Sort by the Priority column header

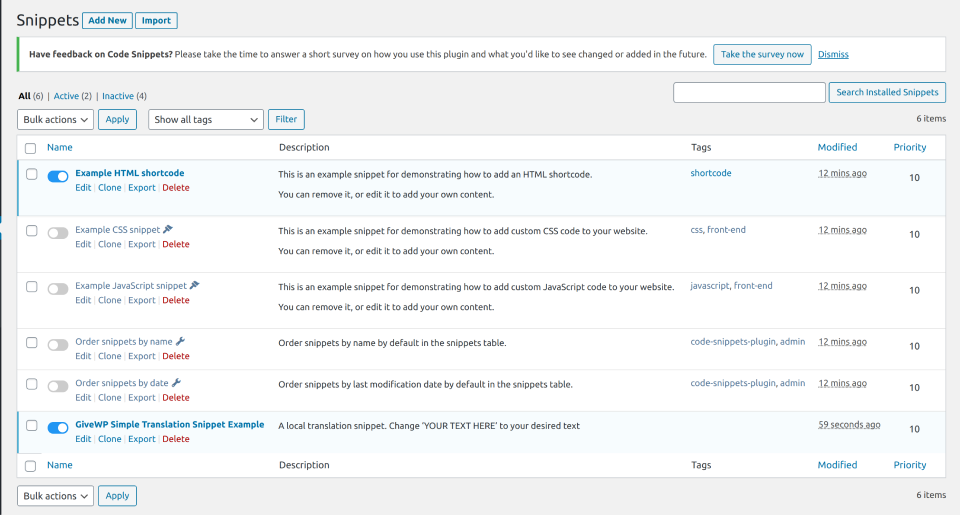[x=909, y=147]
